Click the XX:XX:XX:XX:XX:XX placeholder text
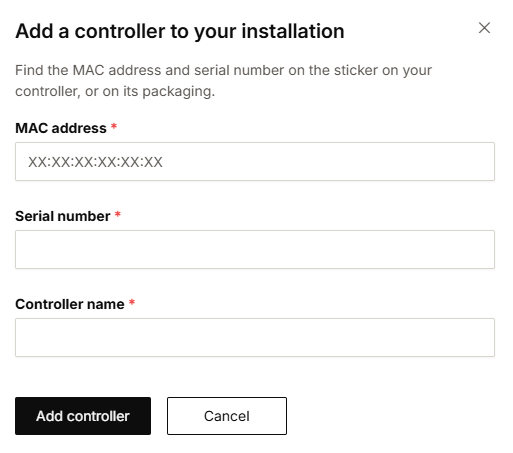 tap(95, 162)
